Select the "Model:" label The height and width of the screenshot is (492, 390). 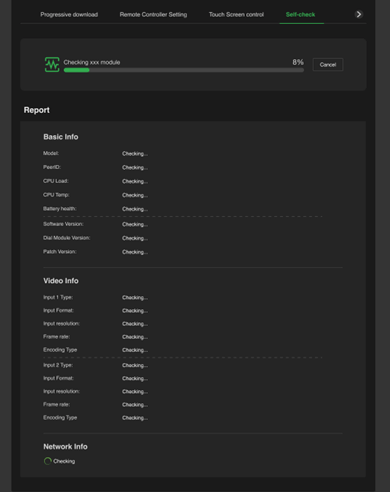pyautogui.click(x=51, y=153)
